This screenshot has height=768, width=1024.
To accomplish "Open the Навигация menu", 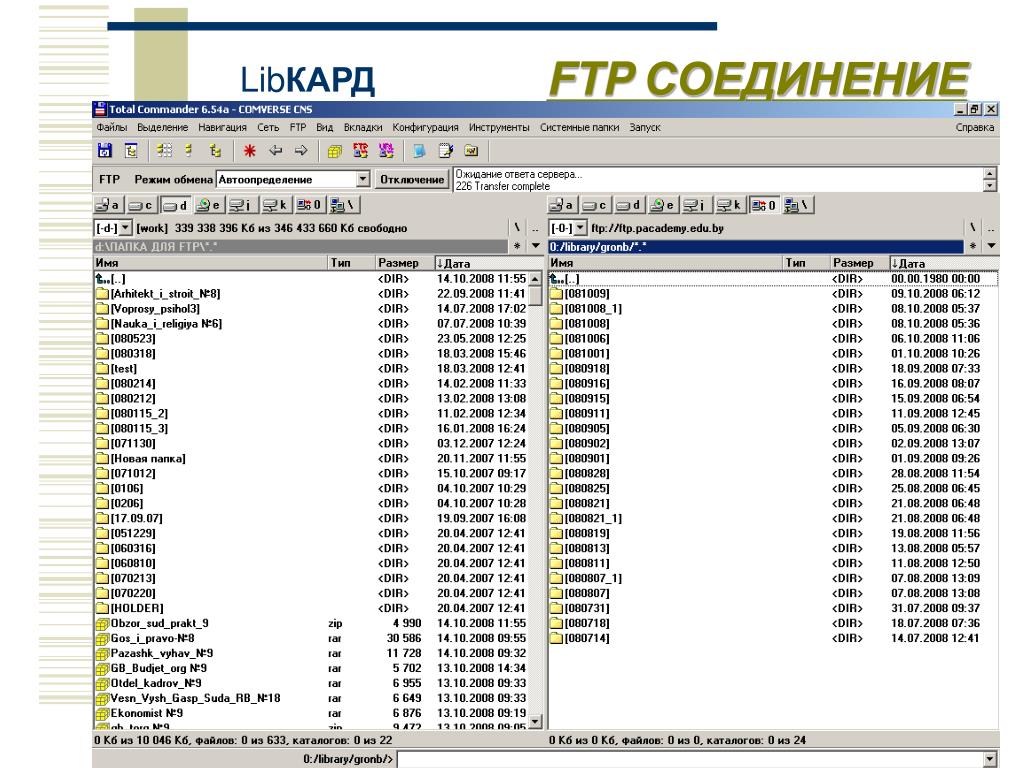I will 223,127.
